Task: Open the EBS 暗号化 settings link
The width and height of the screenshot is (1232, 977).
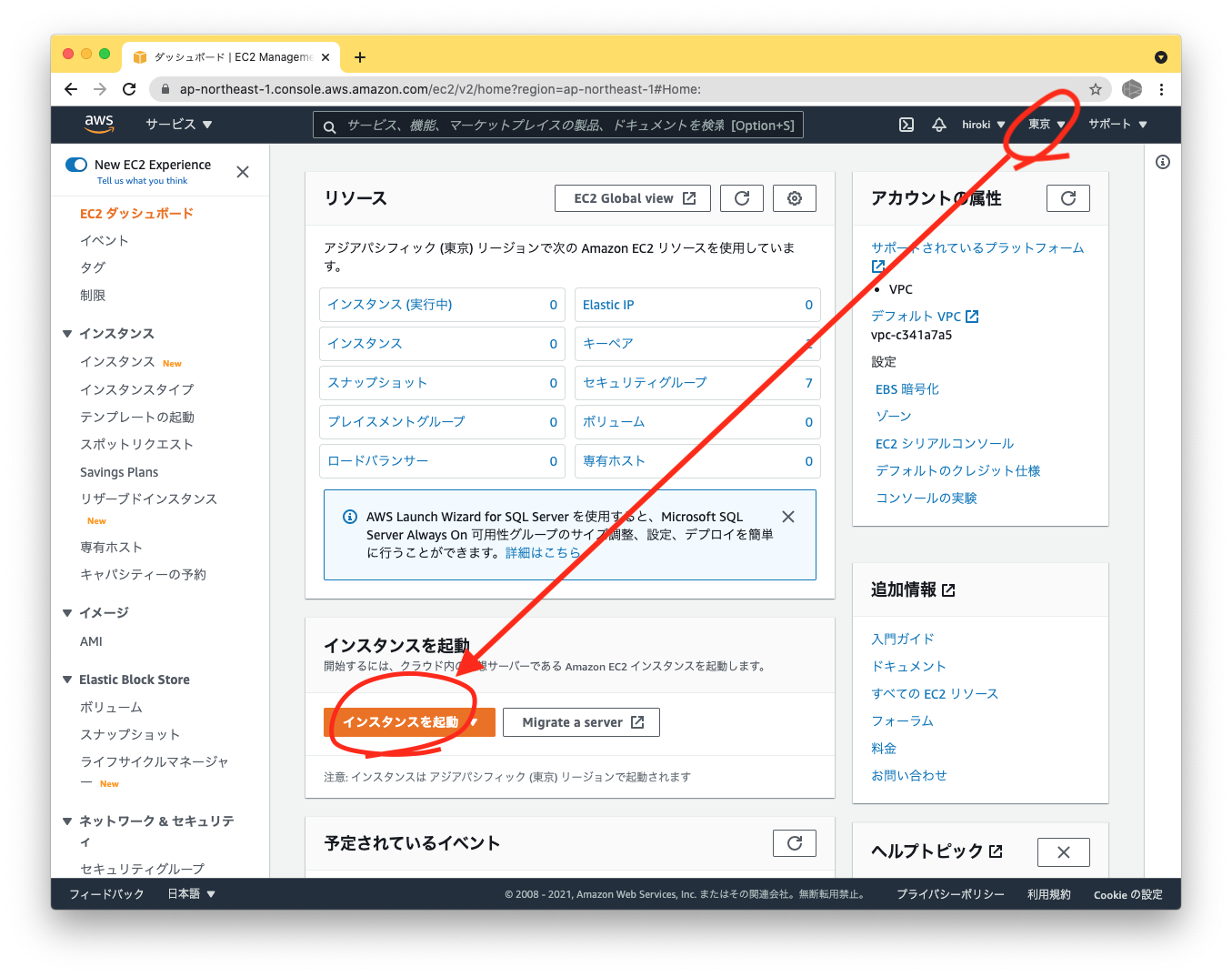Action: [x=907, y=389]
